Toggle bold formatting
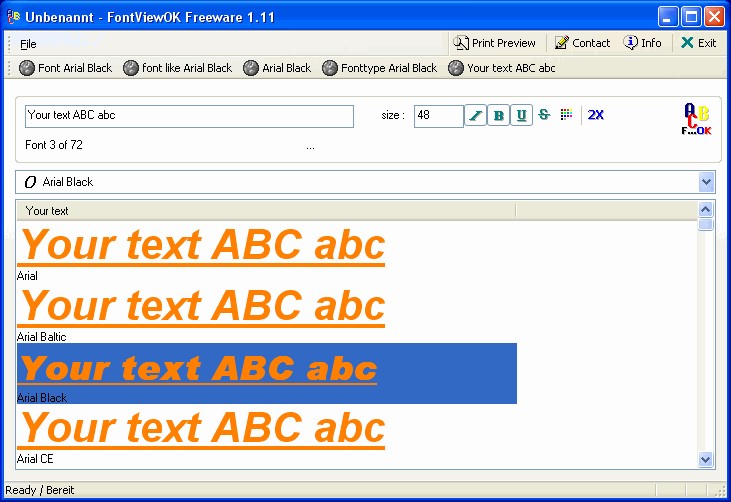 click(x=498, y=115)
